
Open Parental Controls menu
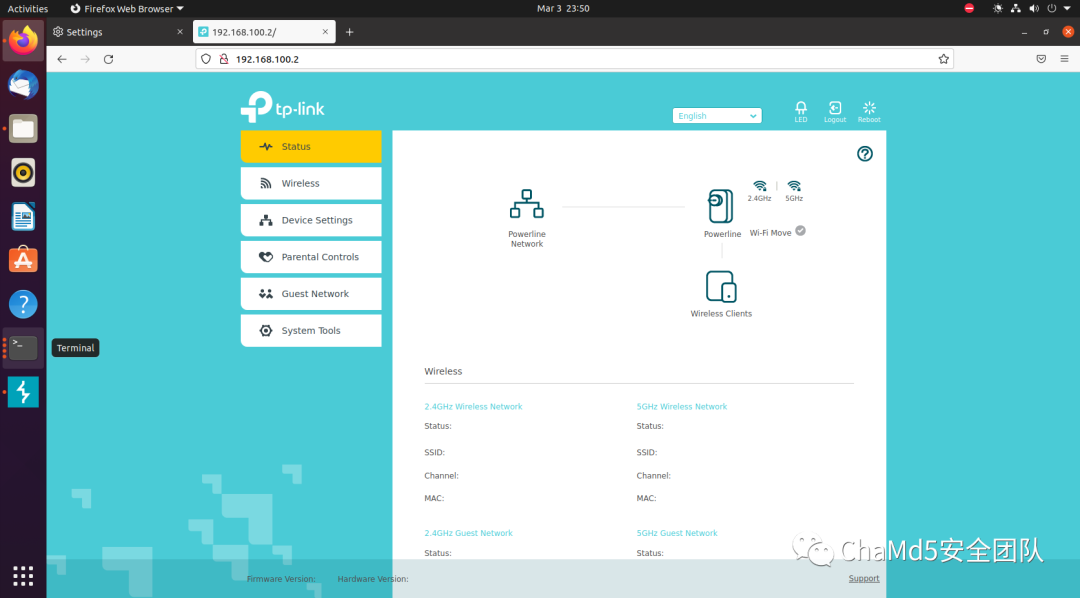click(x=311, y=257)
